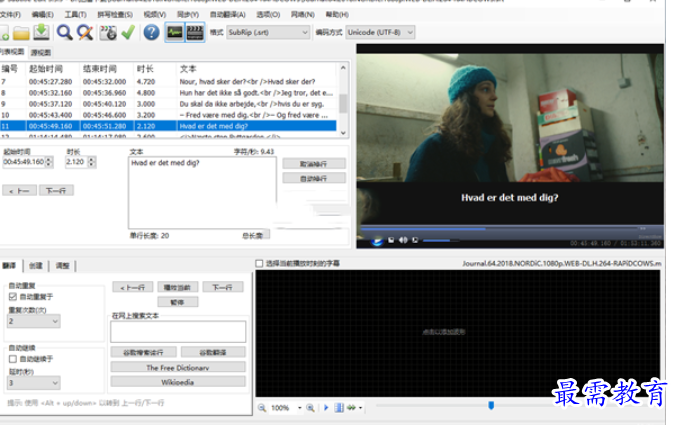Click the Google search line button

[x=144, y=353]
